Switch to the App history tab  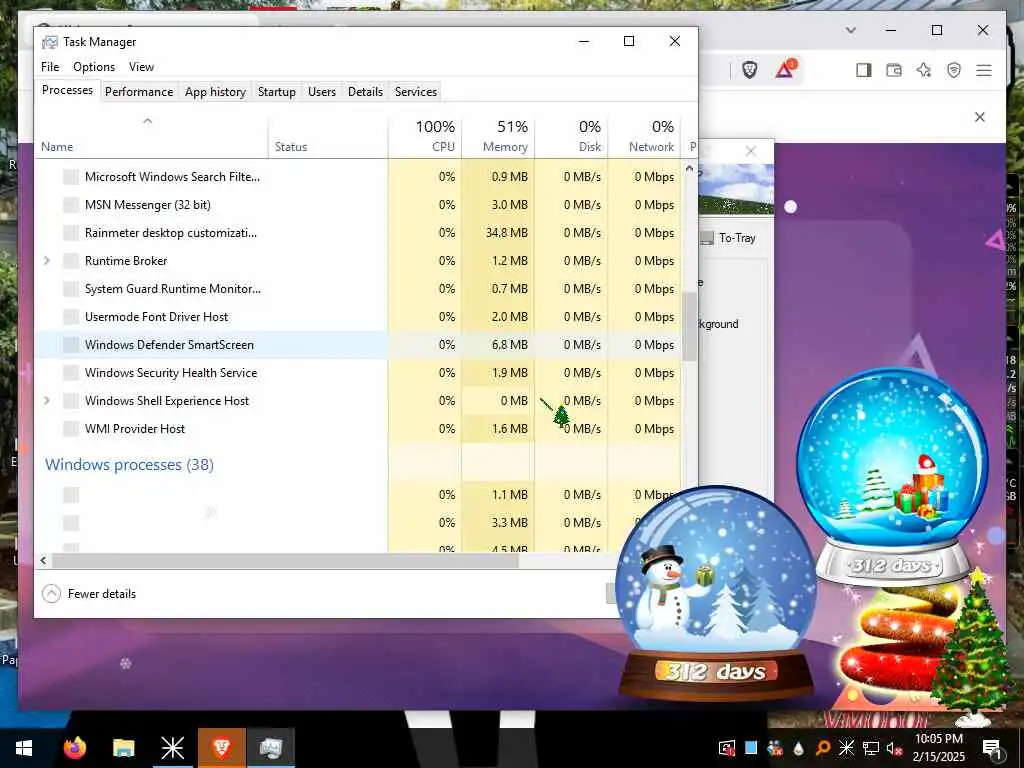pyautogui.click(x=216, y=92)
